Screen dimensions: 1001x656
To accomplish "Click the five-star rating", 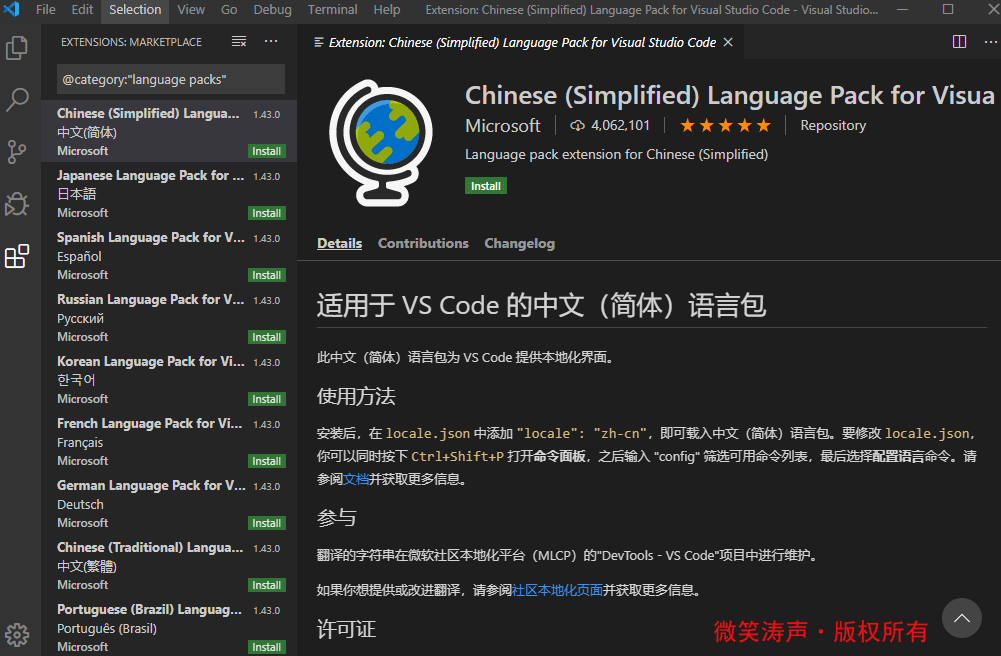I will 725,126.
